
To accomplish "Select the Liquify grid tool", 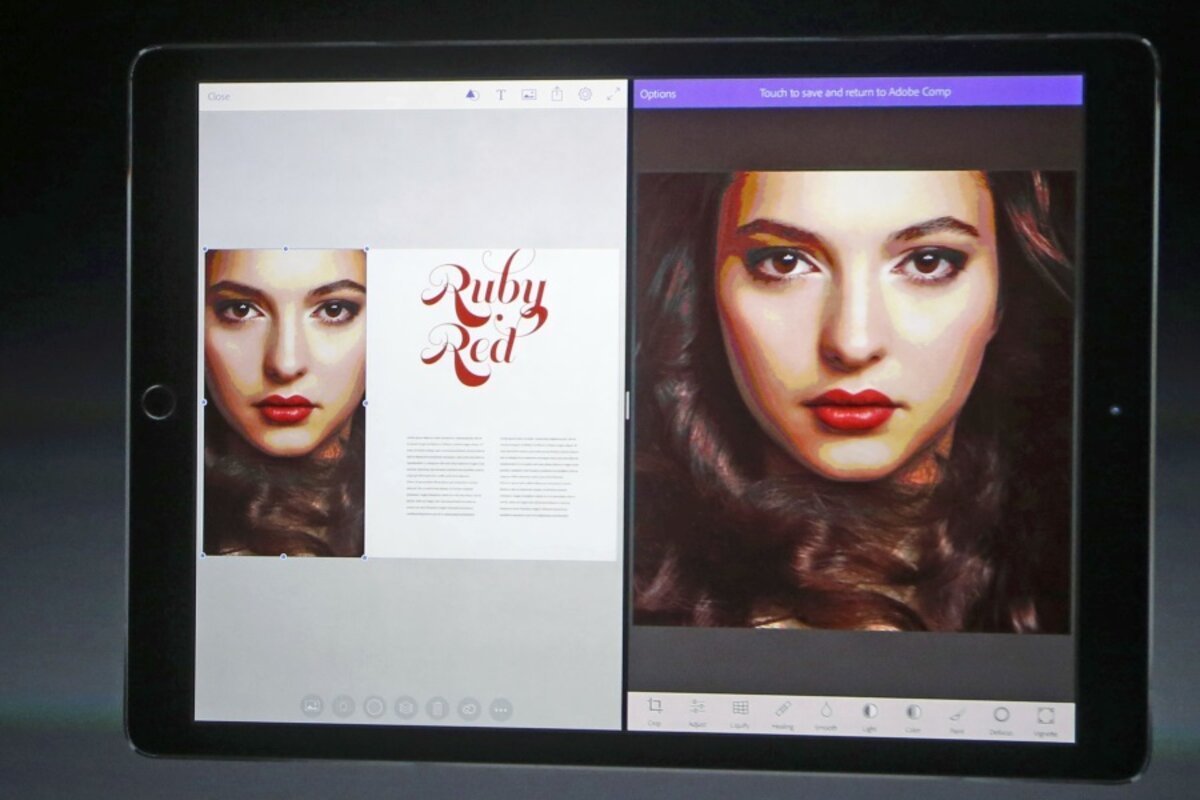I will pos(740,709).
